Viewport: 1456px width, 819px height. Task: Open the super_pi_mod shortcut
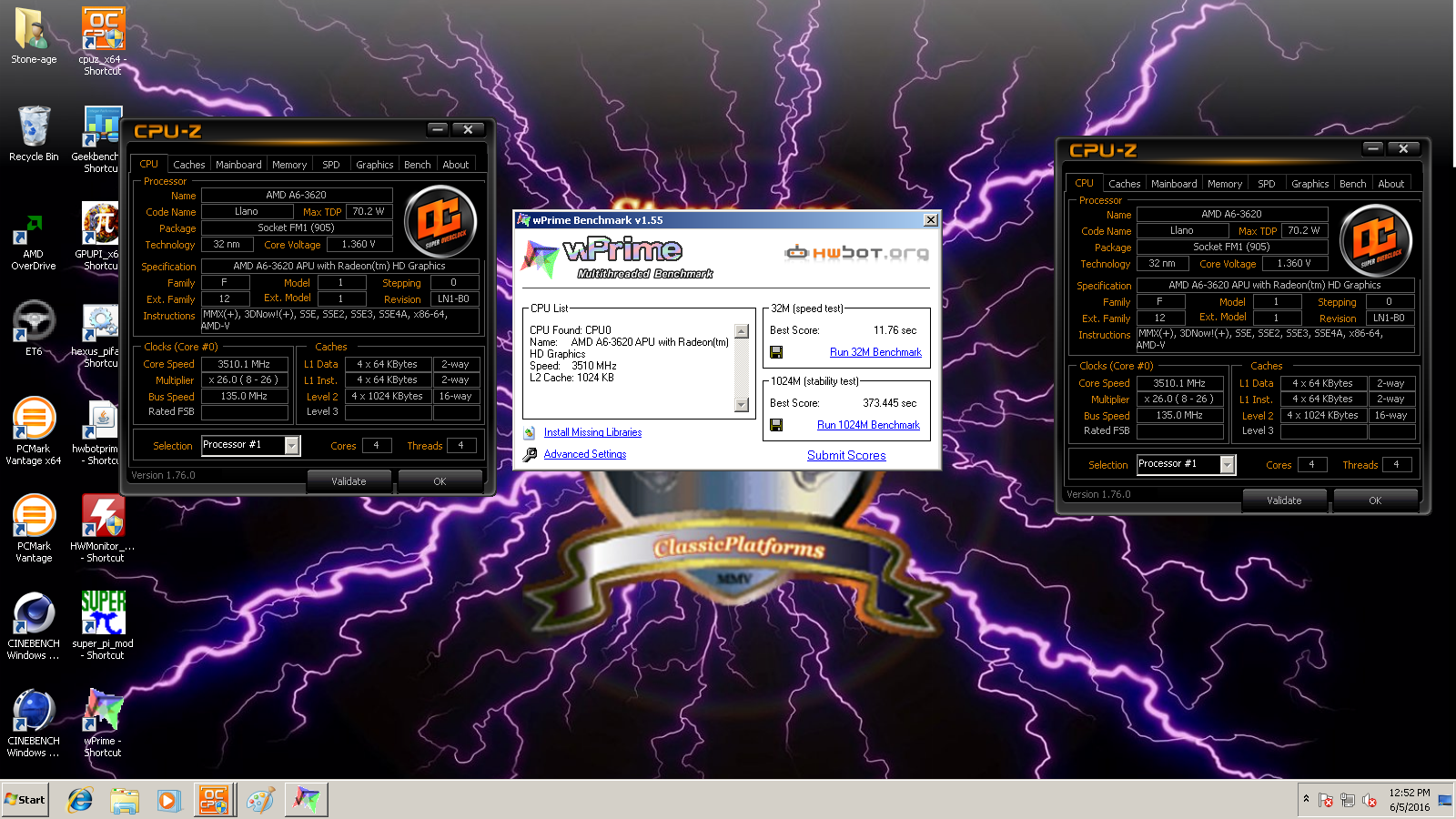103,625
